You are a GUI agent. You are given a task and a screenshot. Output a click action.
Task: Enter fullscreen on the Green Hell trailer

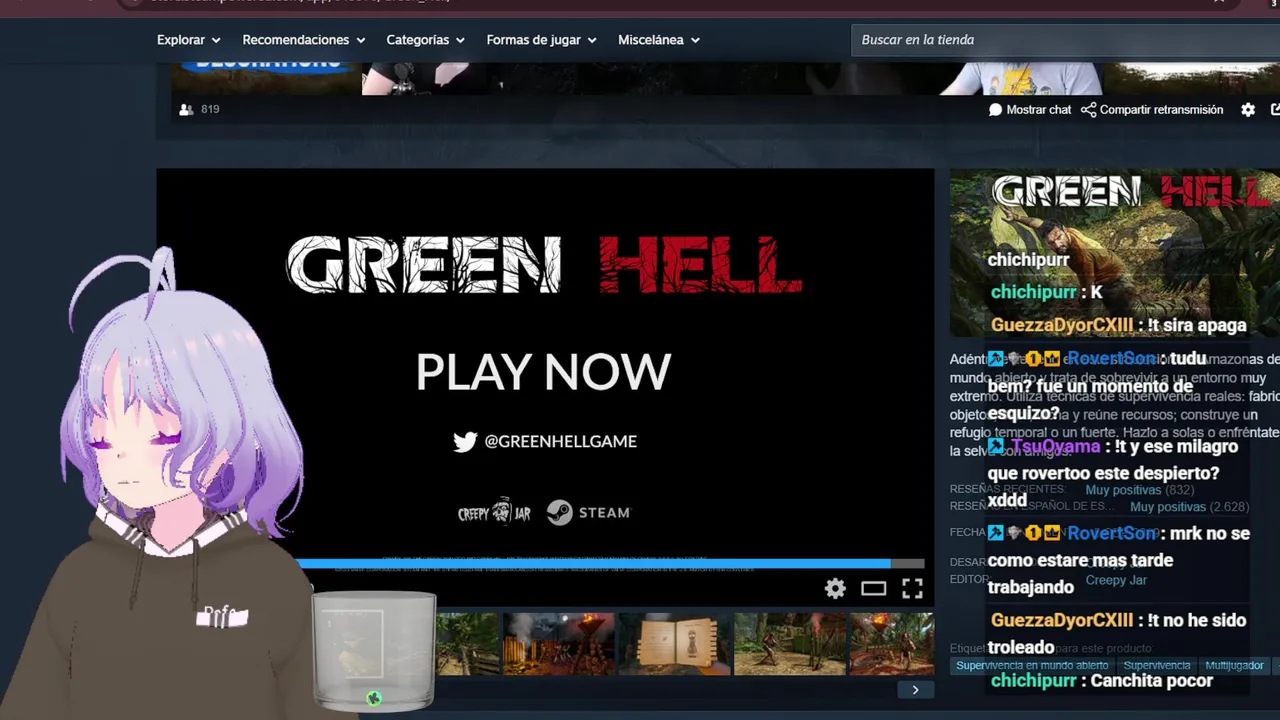[x=912, y=589]
